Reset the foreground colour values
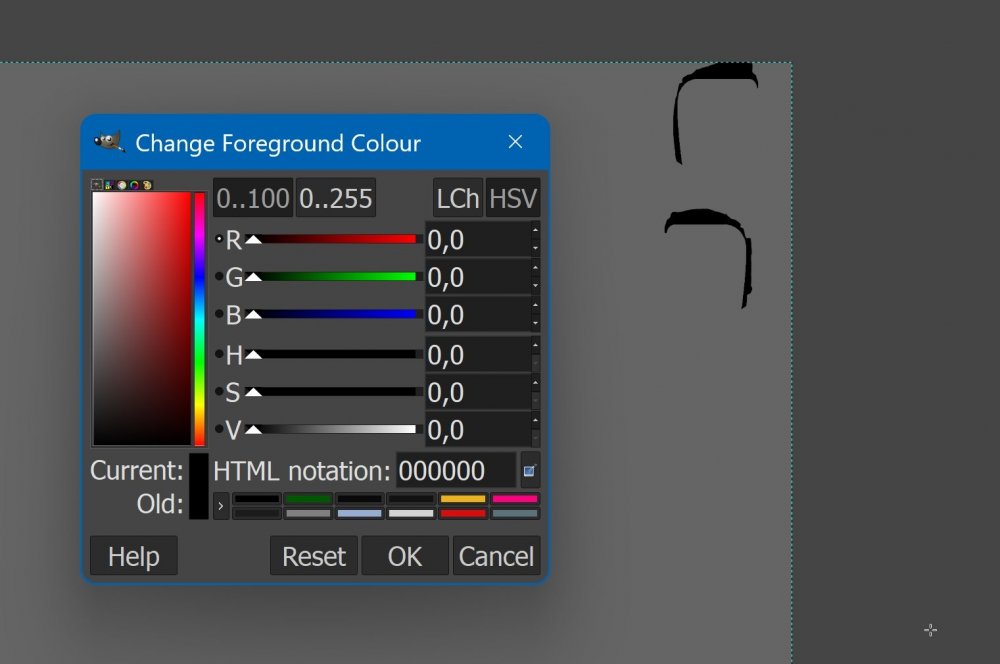Screen dimensions: 1000x664 click(x=314, y=556)
